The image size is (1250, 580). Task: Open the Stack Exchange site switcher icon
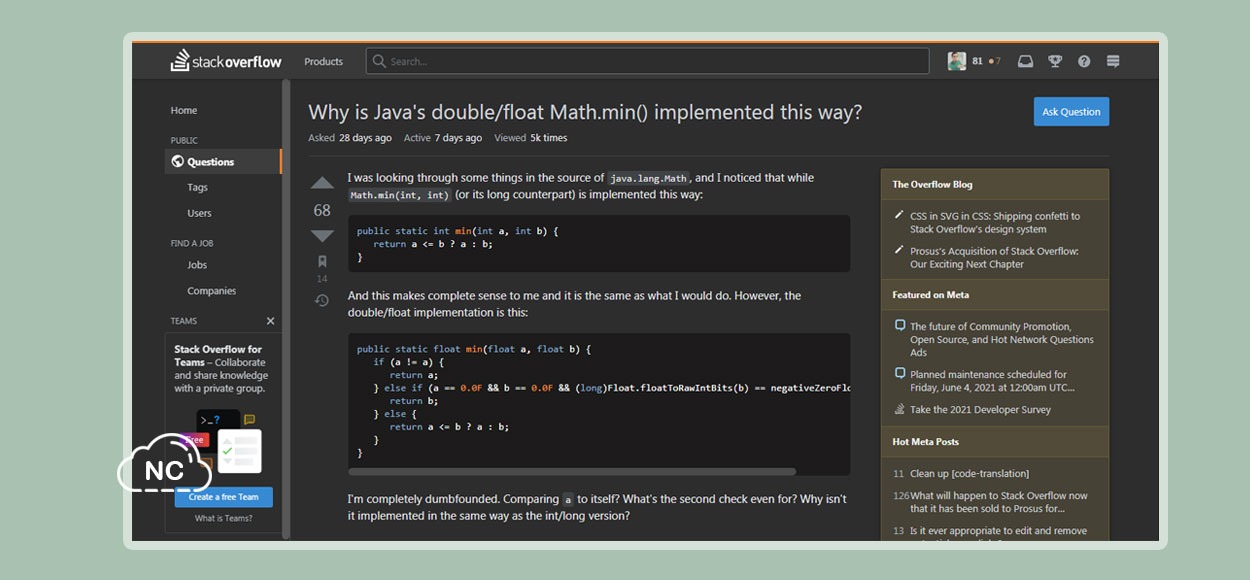pyautogui.click(x=1113, y=61)
